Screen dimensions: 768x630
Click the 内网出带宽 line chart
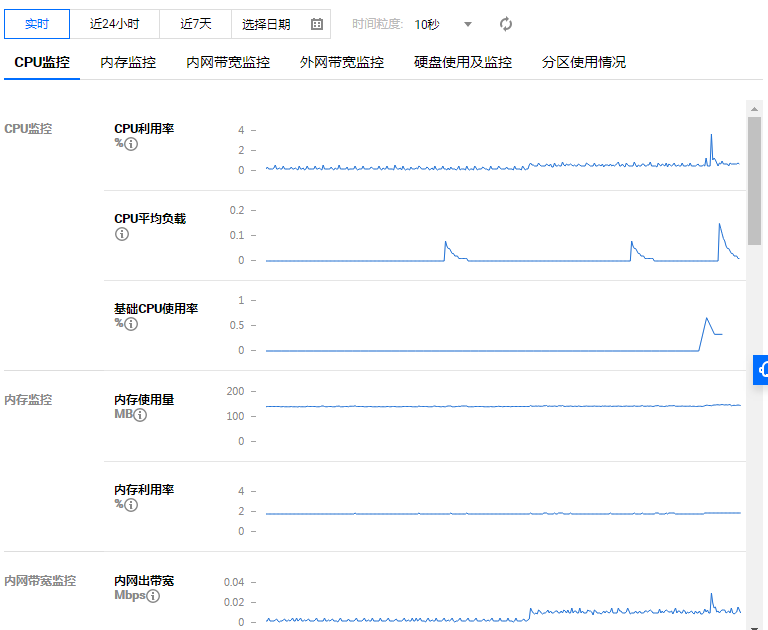click(x=503, y=607)
